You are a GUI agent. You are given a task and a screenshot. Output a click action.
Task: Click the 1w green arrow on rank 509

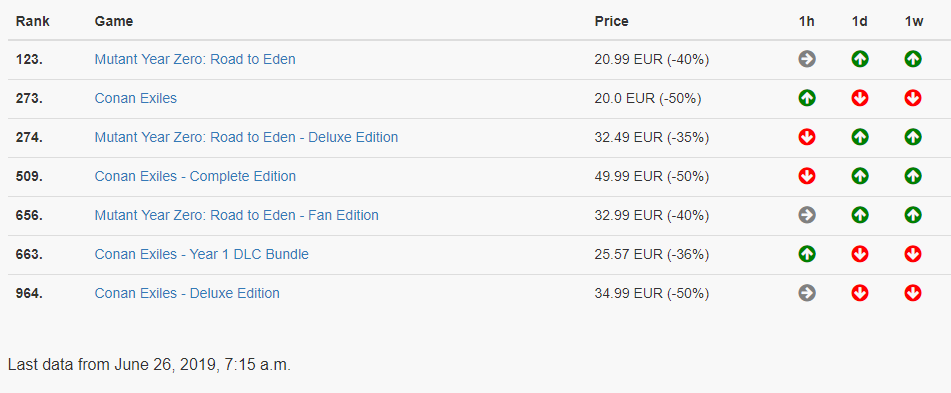[x=913, y=176]
